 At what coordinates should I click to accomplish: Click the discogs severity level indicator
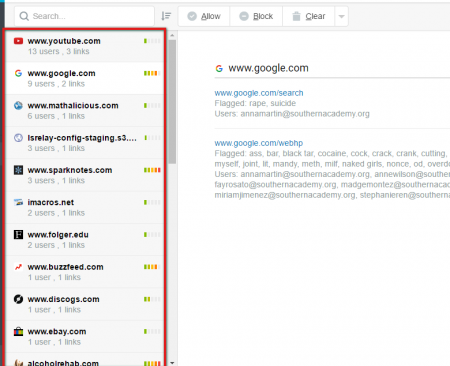(x=152, y=299)
